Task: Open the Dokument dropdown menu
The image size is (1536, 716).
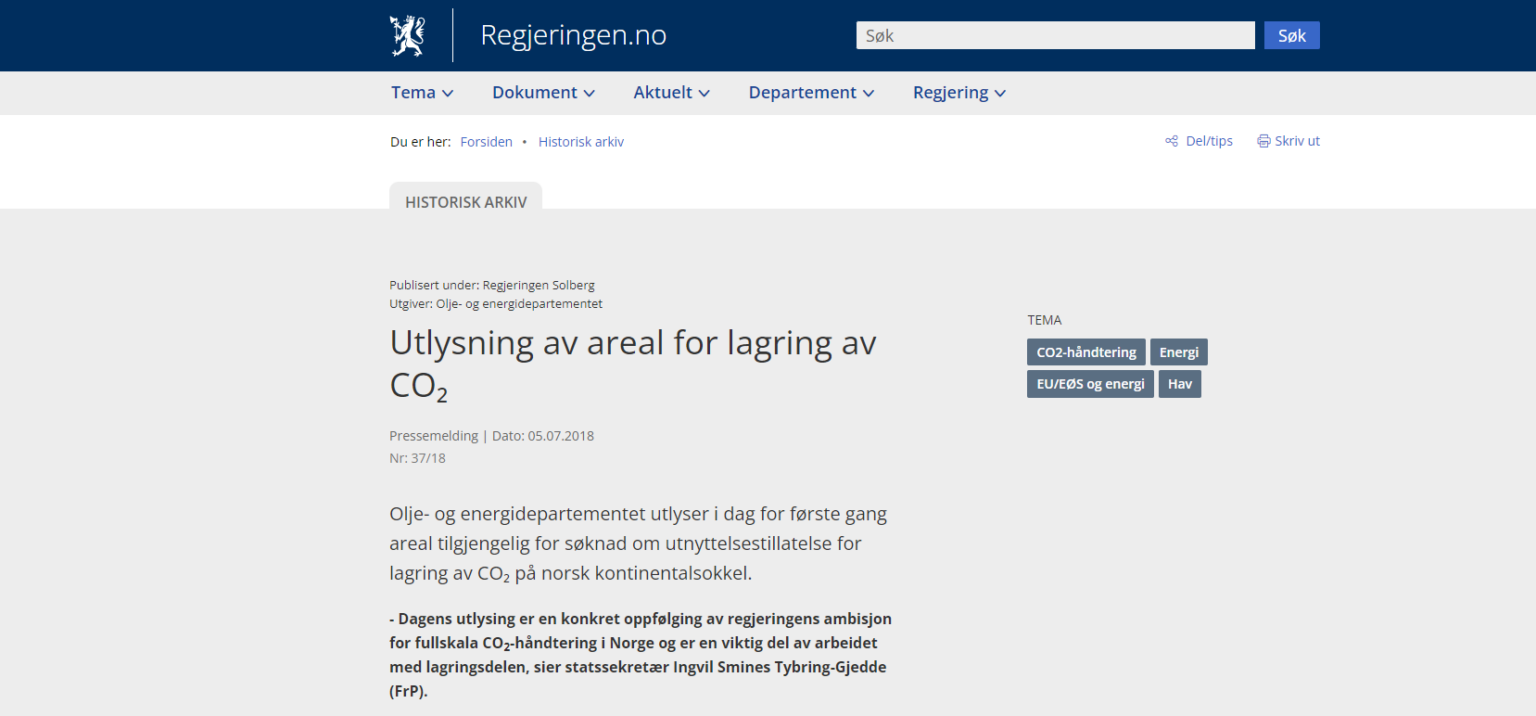Action: pos(543,92)
